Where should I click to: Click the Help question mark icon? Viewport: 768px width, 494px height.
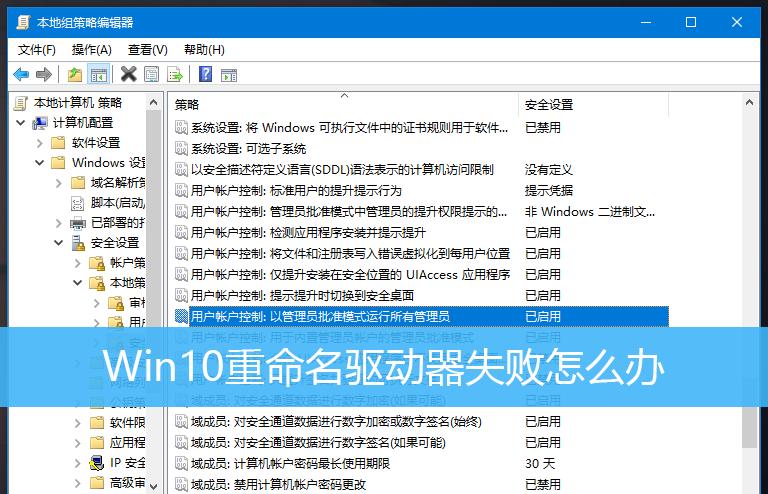pyautogui.click(x=205, y=74)
